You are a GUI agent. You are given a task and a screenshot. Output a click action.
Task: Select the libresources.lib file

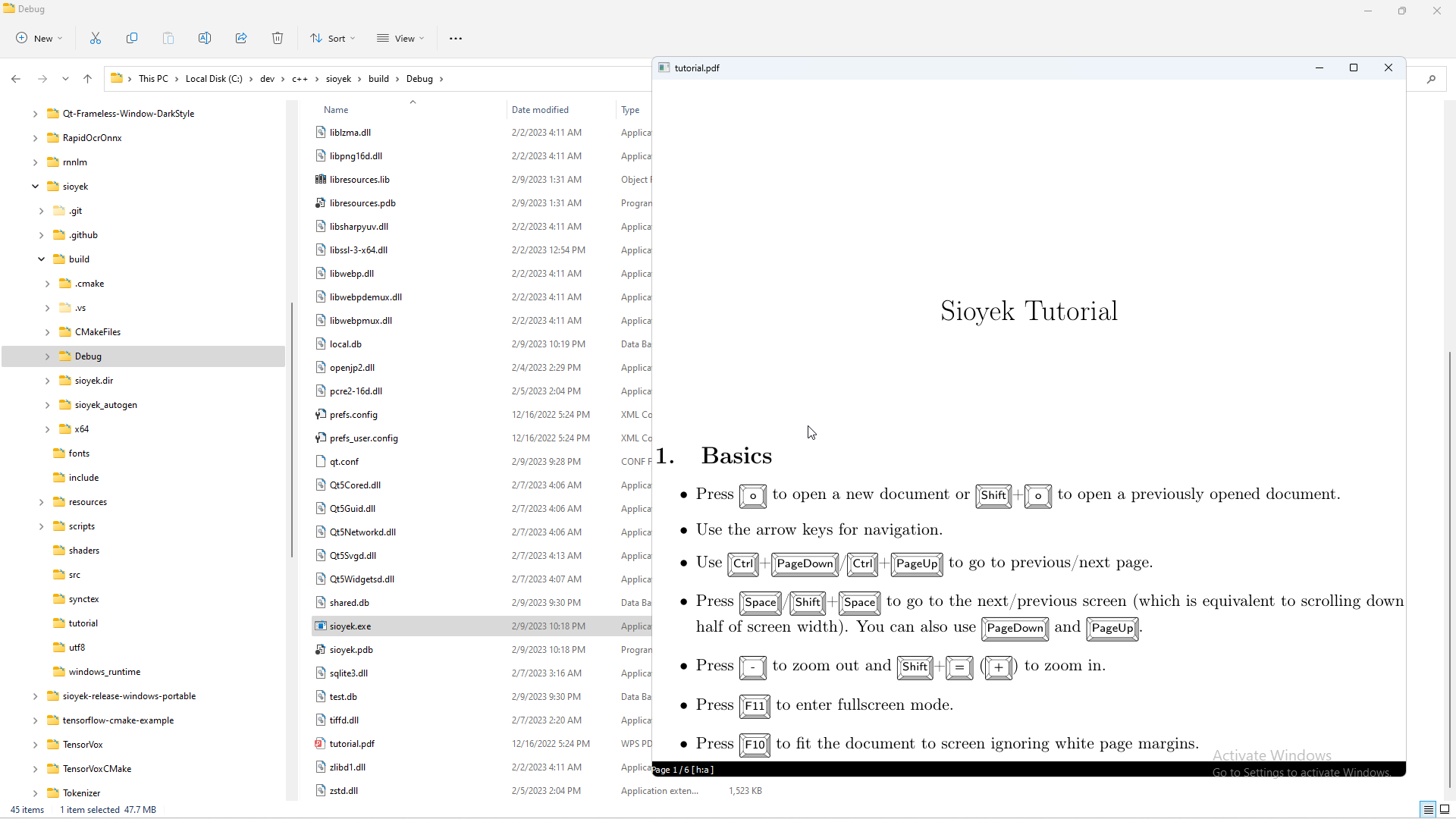click(359, 180)
